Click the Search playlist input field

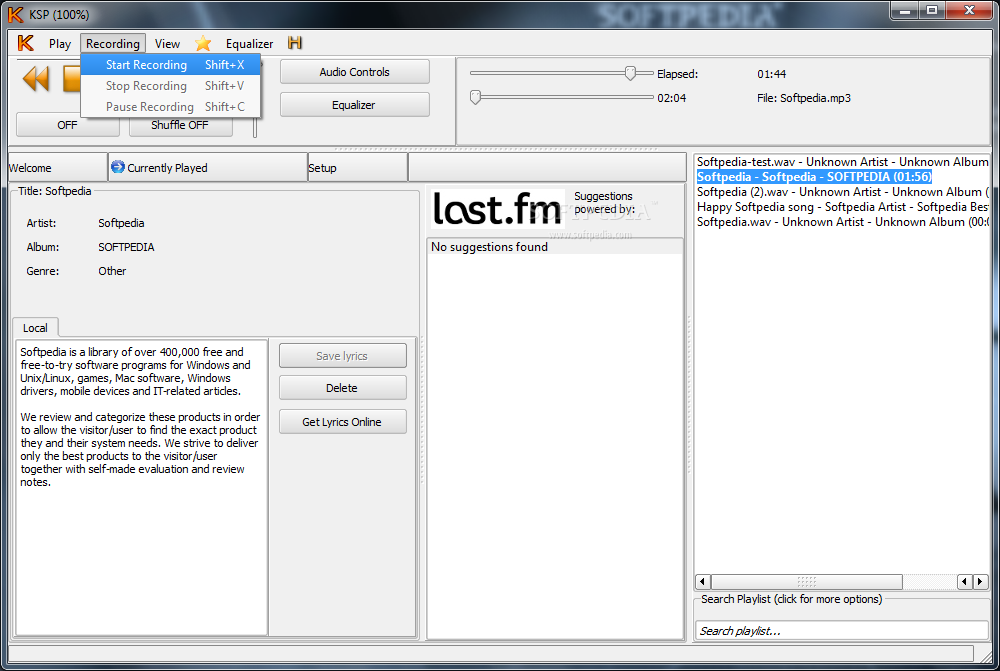(842, 631)
